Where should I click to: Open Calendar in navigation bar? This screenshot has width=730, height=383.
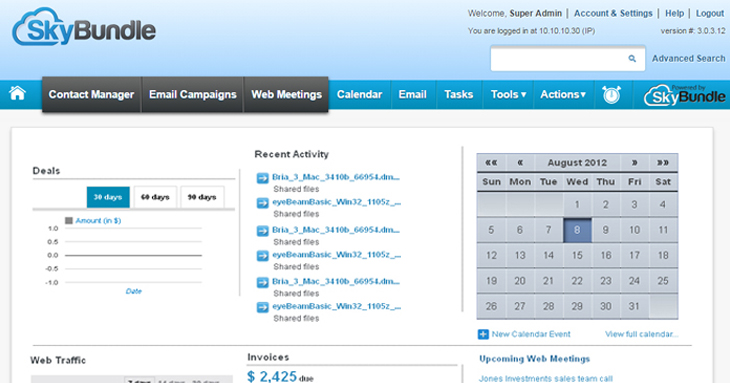tap(359, 94)
